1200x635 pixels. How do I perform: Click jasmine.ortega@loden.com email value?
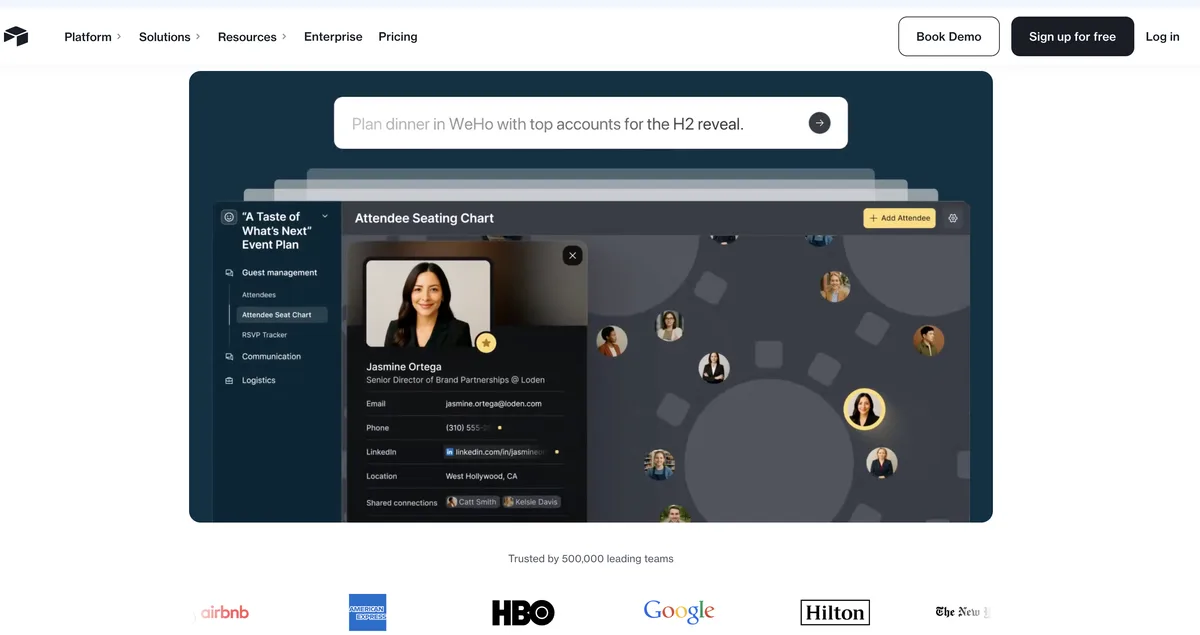[494, 404]
